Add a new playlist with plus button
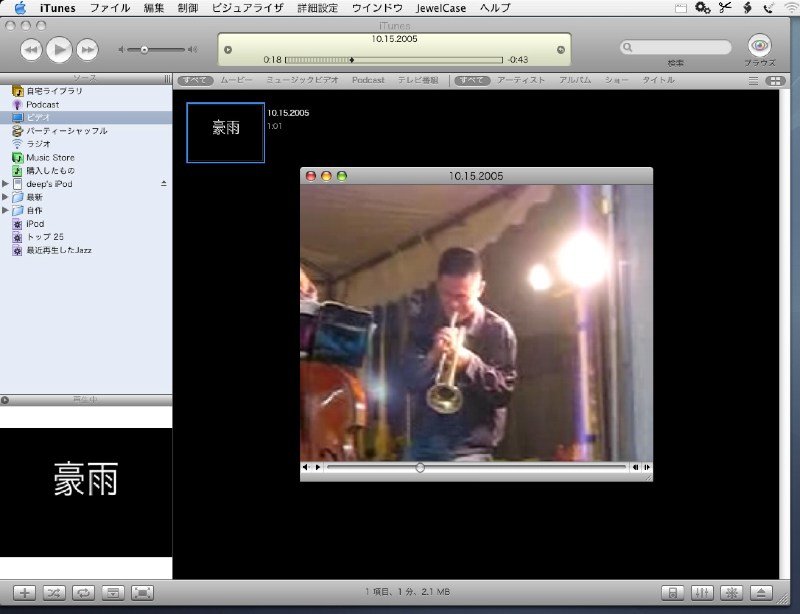 (25, 593)
